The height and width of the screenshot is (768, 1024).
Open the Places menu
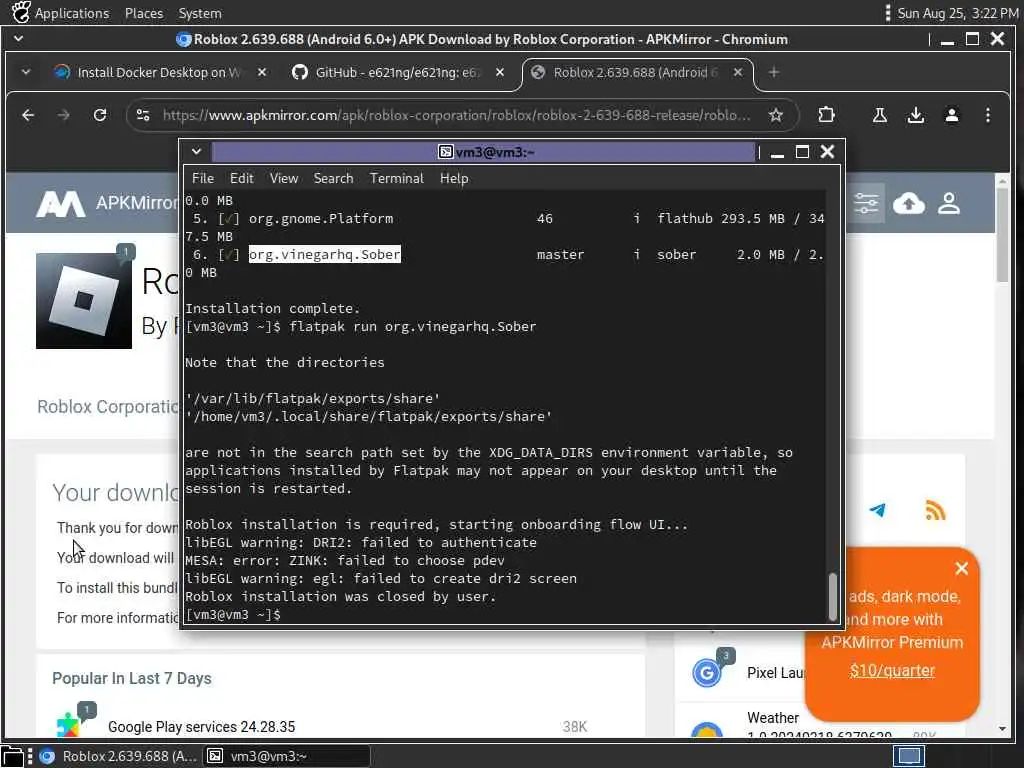click(144, 13)
